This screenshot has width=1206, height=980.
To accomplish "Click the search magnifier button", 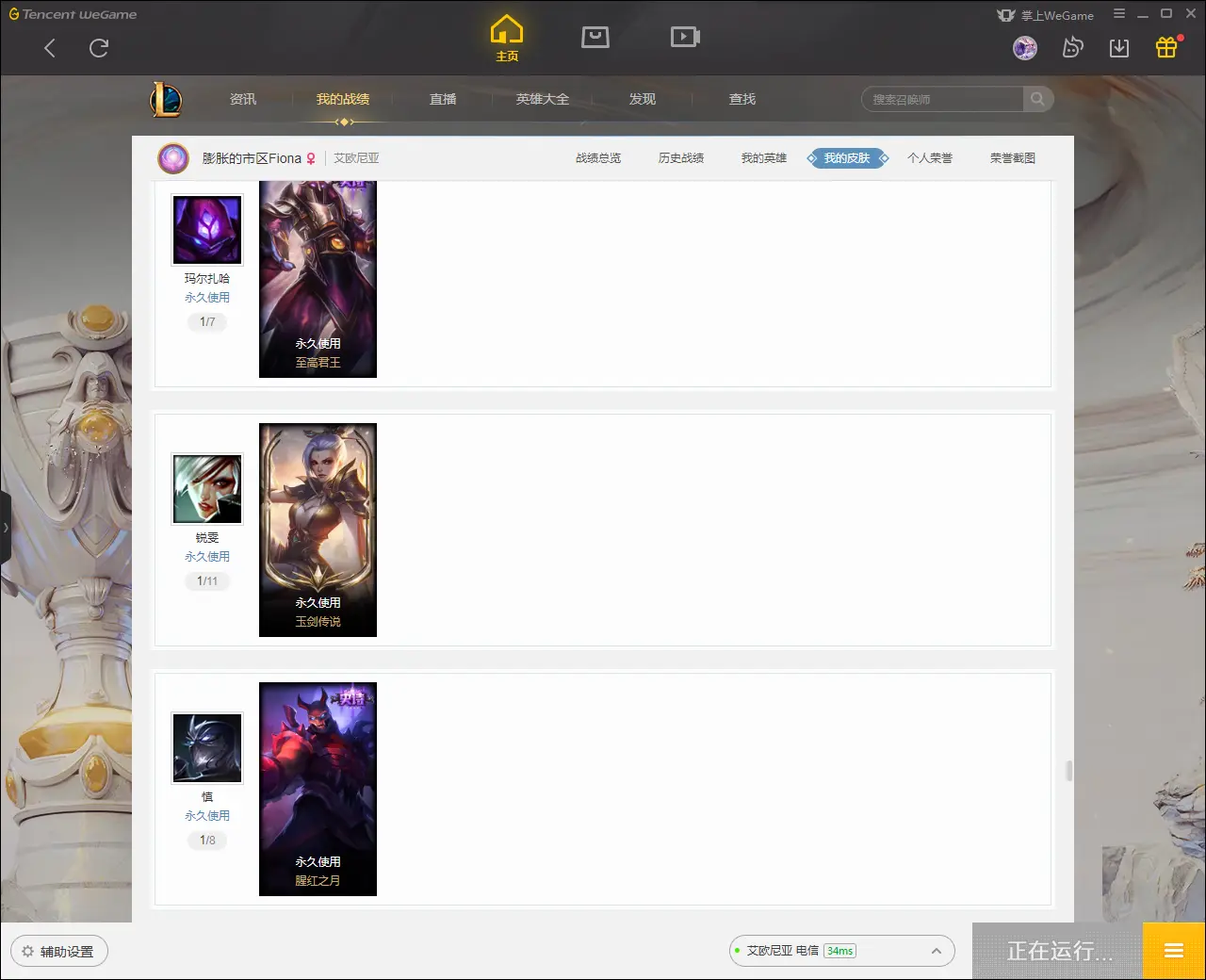I will (x=1037, y=99).
